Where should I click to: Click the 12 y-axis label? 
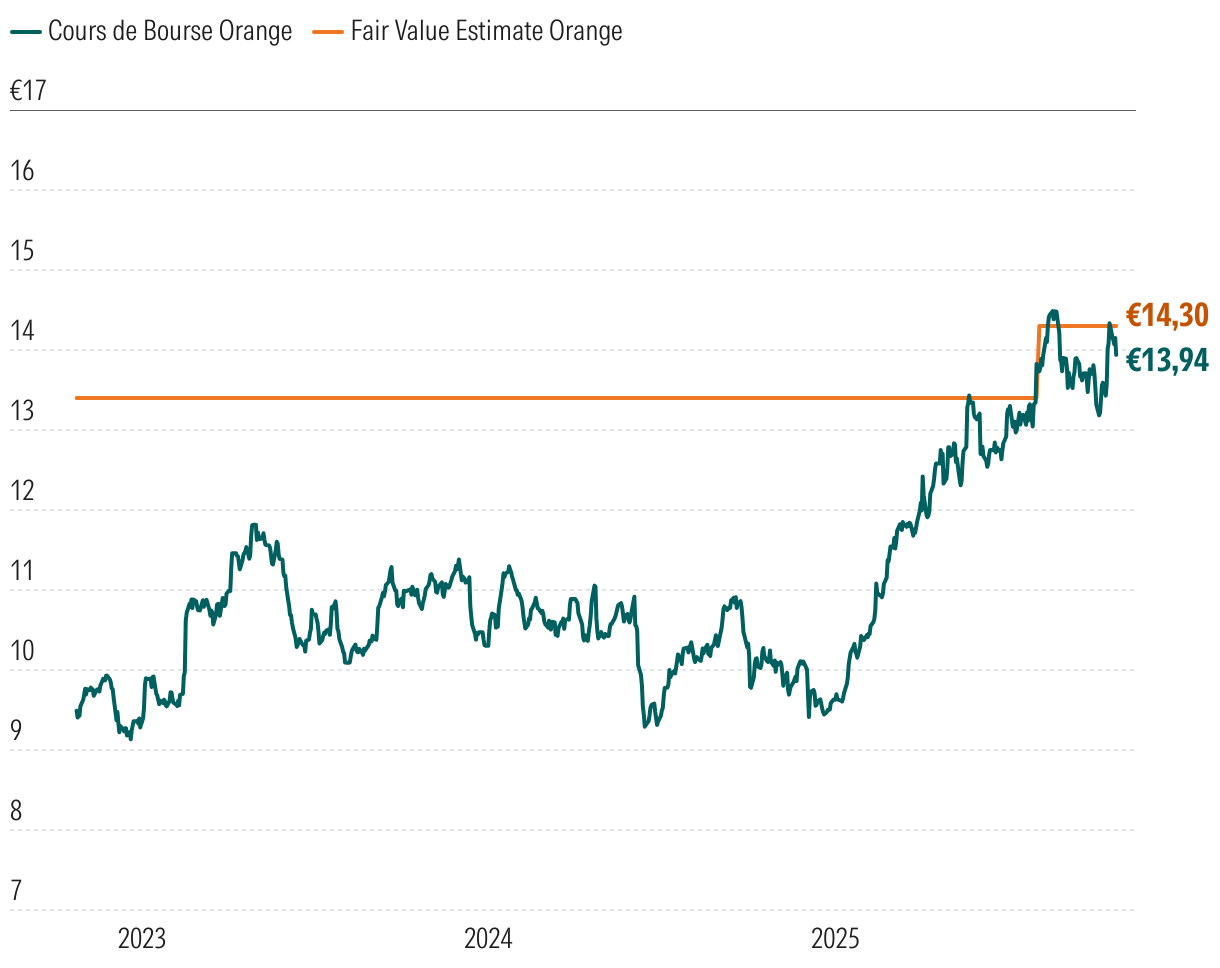22,491
